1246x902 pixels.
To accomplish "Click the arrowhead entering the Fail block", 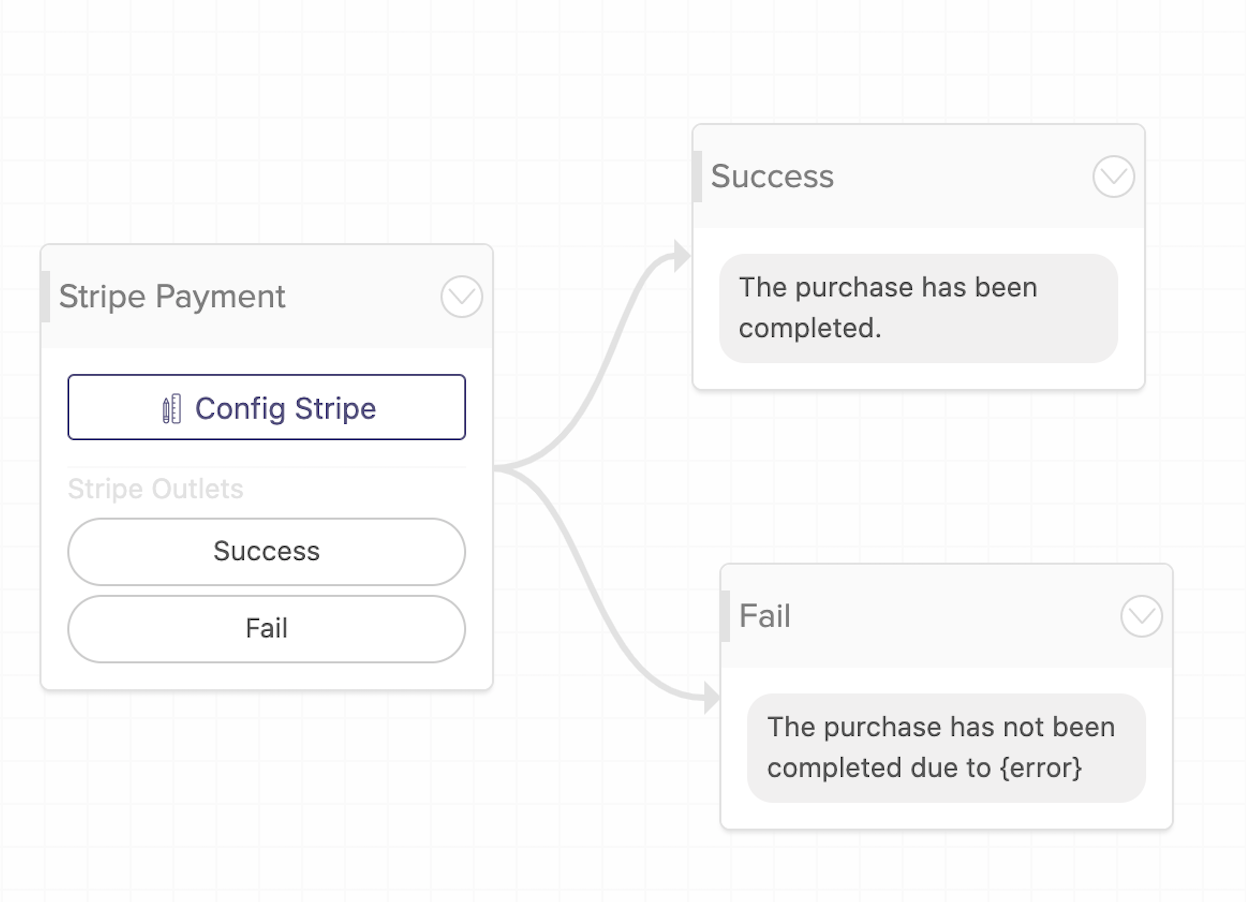I will click(x=711, y=698).
